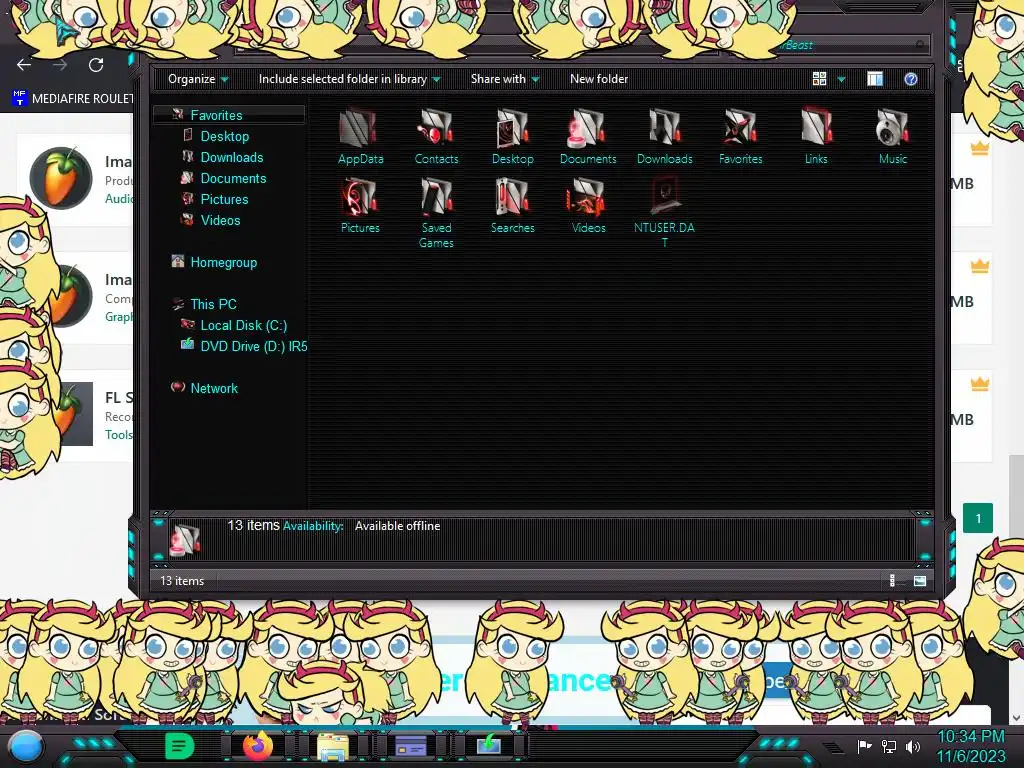Open the Contacts folder icon
Image resolution: width=1024 pixels, height=768 pixels.
[436, 136]
